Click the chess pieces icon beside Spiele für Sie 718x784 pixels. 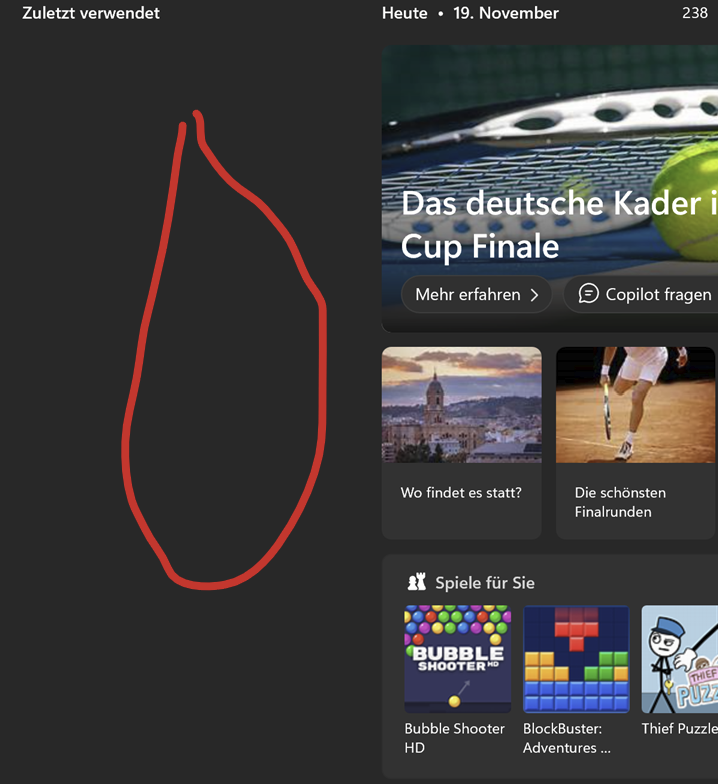tap(416, 582)
